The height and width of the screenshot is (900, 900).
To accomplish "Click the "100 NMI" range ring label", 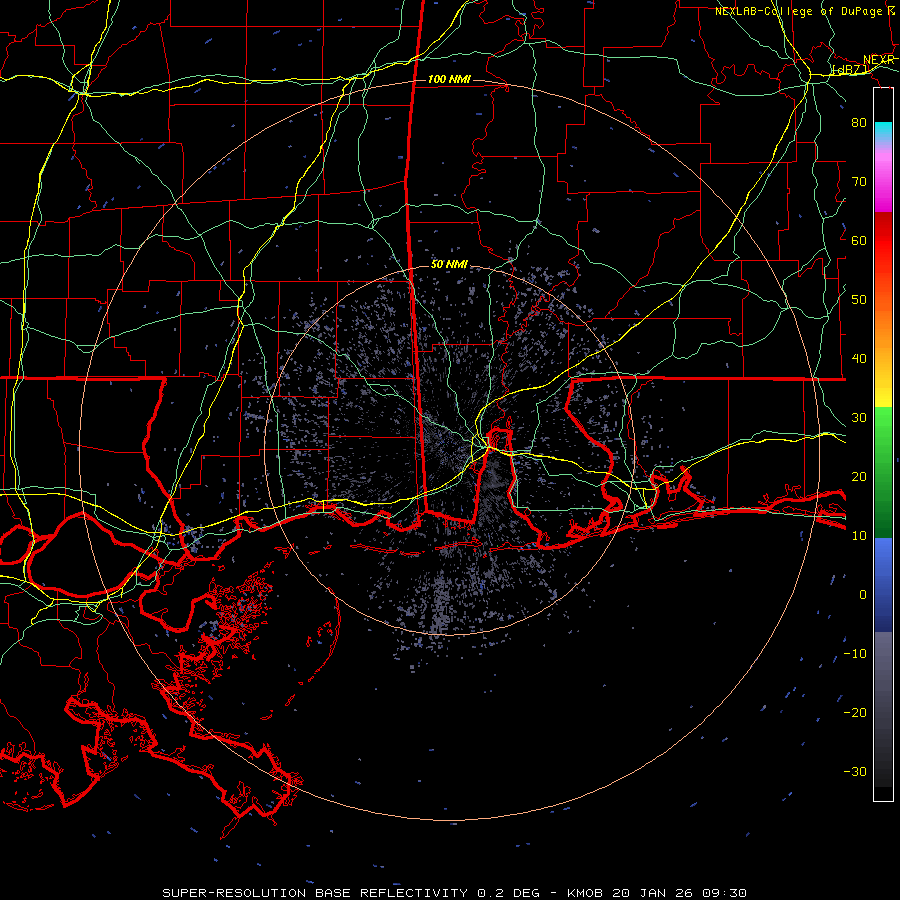I will point(449,79).
